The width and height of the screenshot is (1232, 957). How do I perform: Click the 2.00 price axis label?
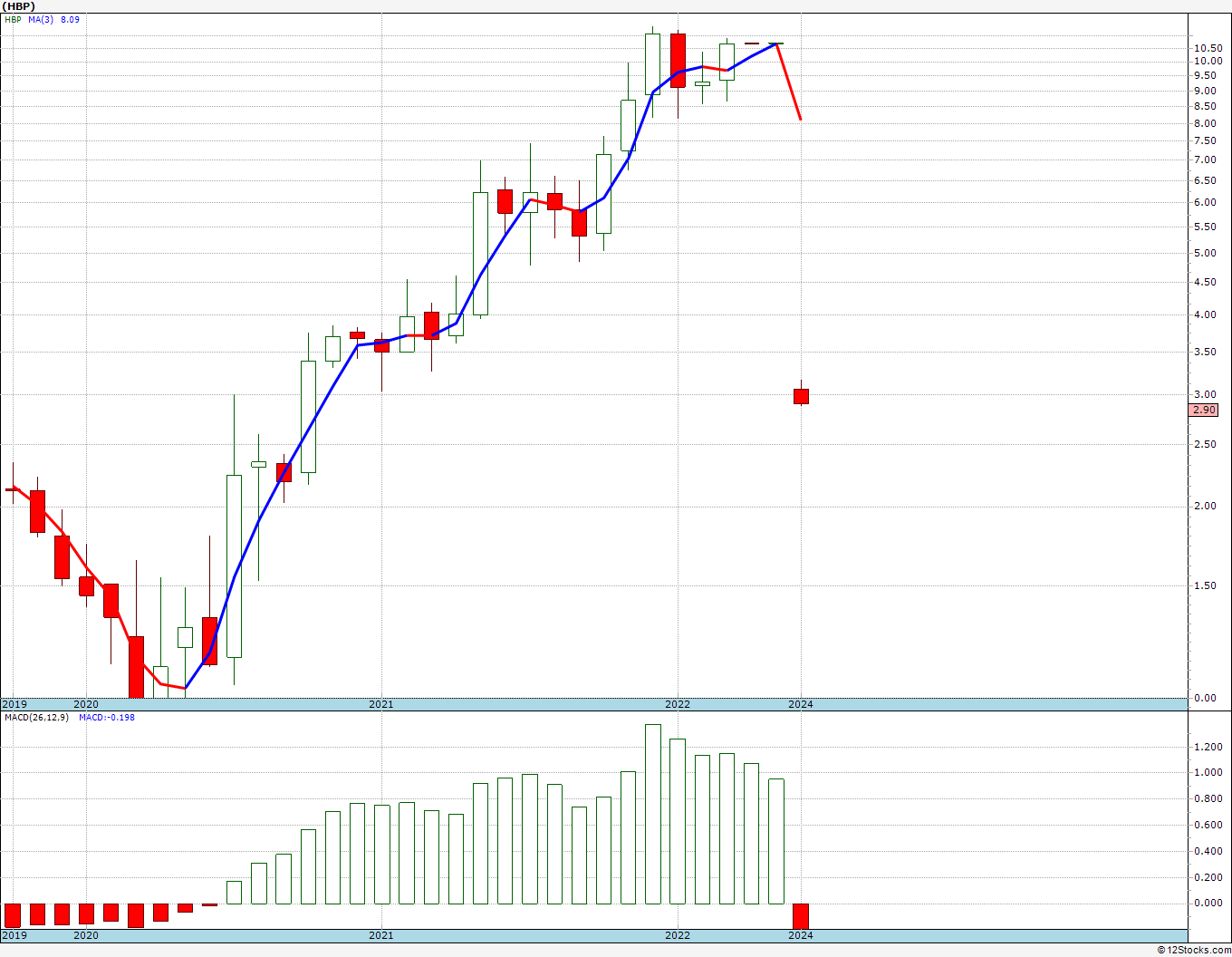click(1205, 507)
